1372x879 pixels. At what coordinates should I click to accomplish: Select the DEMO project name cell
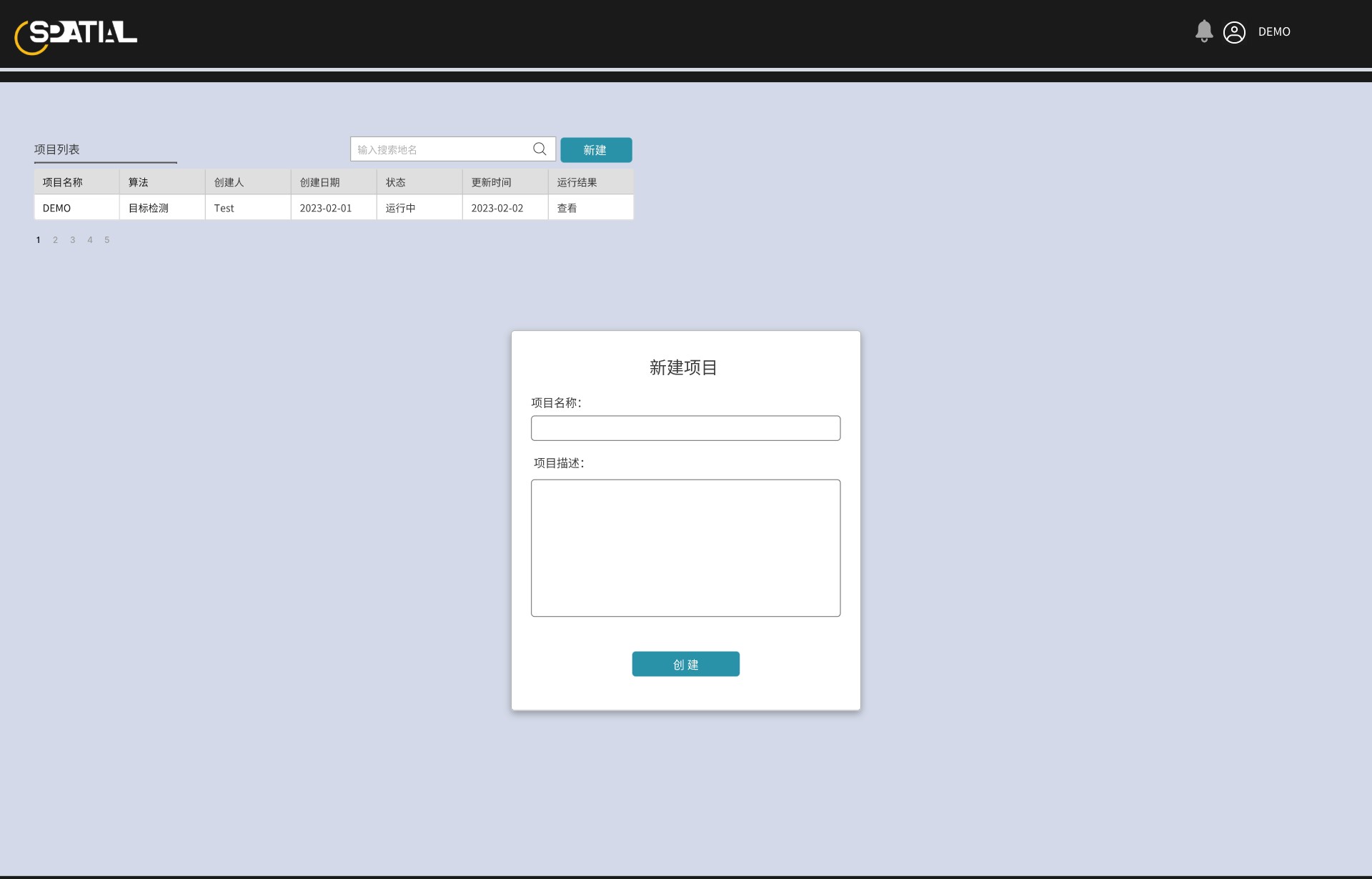click(x=76, y=208)
